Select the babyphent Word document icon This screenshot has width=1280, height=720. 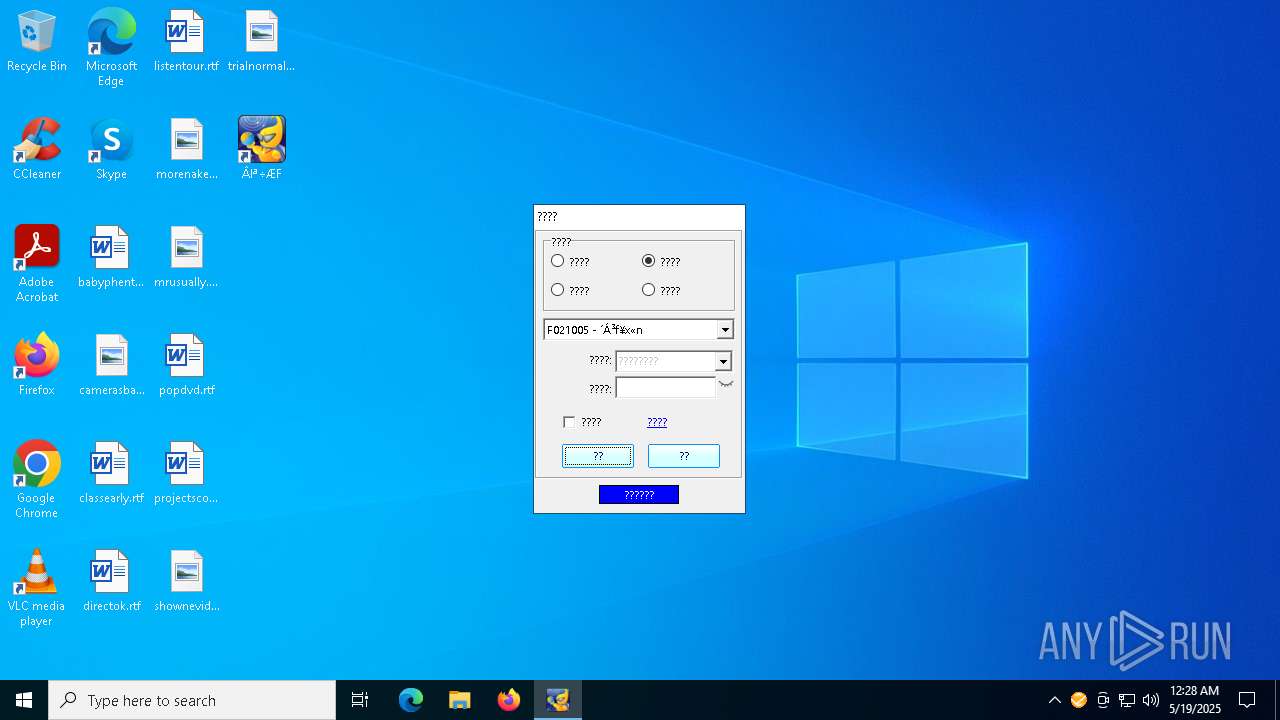coord(111,258)
